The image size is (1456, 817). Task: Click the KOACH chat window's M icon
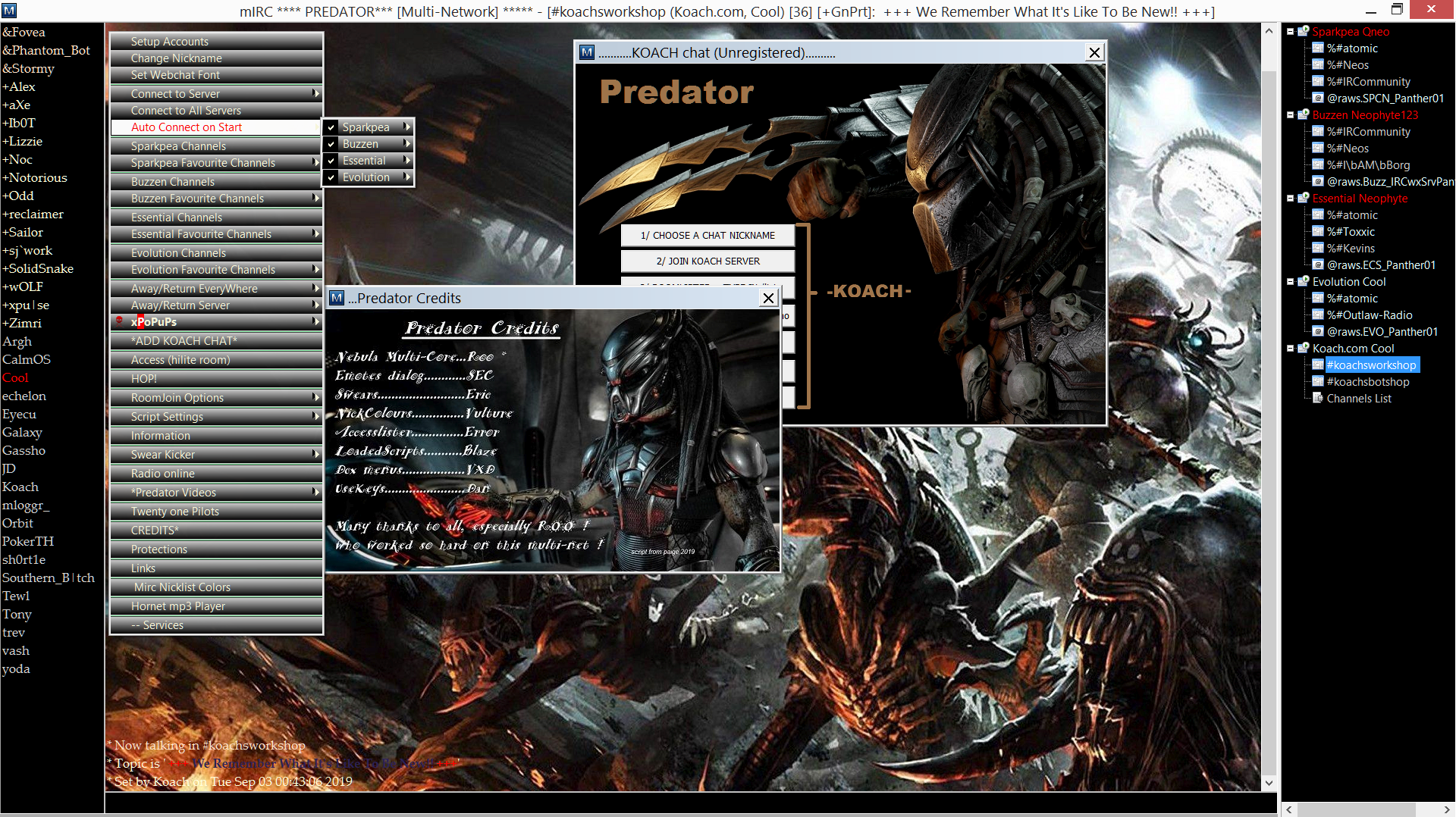[587, 52]
